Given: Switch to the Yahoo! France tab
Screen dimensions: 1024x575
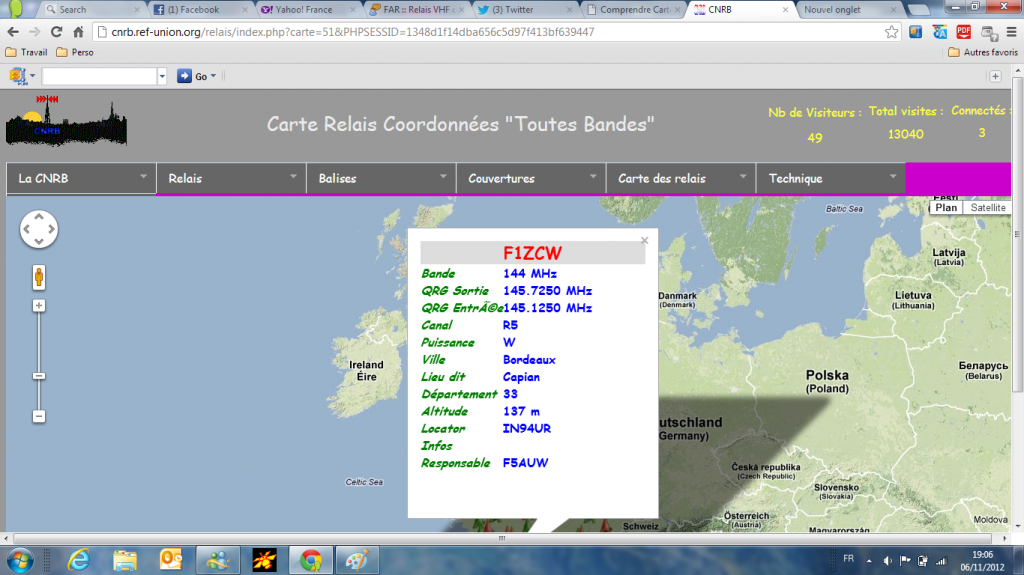Looking at the screenshot, I should [308, 10].
